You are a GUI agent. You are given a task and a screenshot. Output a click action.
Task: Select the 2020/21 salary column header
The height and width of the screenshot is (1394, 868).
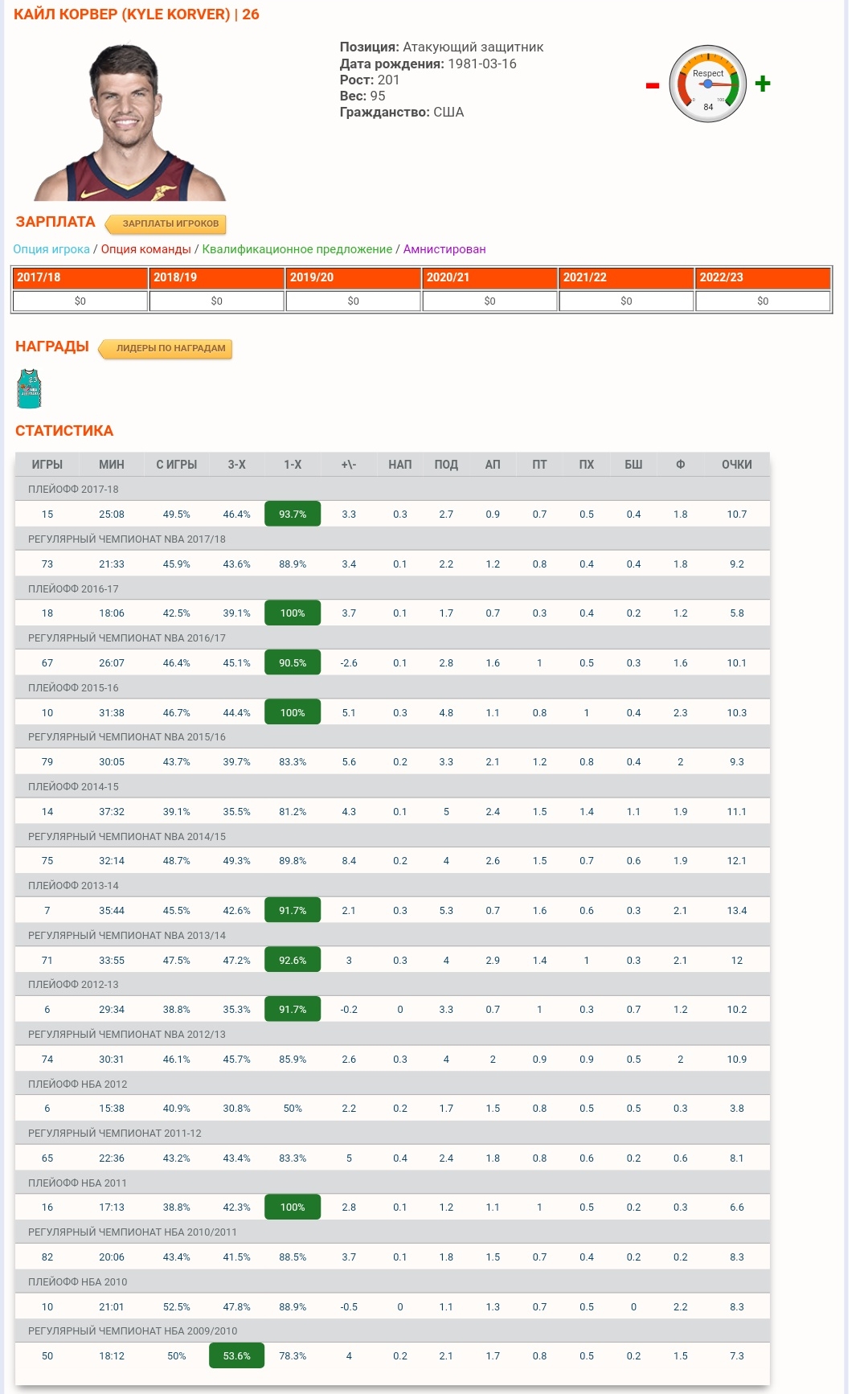click(490, 277)
